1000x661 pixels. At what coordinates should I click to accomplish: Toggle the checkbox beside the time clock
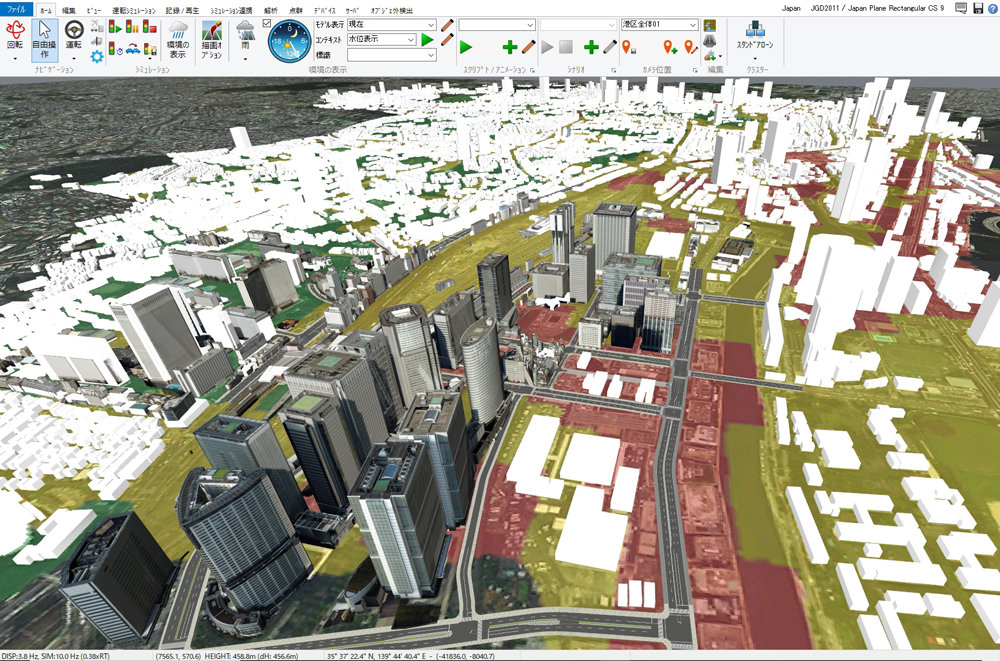point(266,23)
